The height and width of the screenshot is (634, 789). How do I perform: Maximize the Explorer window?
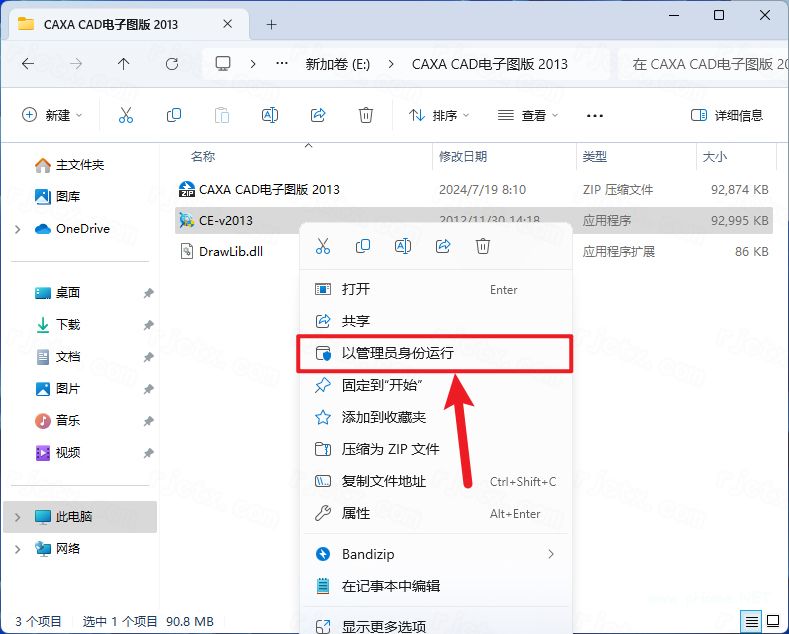(719, 15)
